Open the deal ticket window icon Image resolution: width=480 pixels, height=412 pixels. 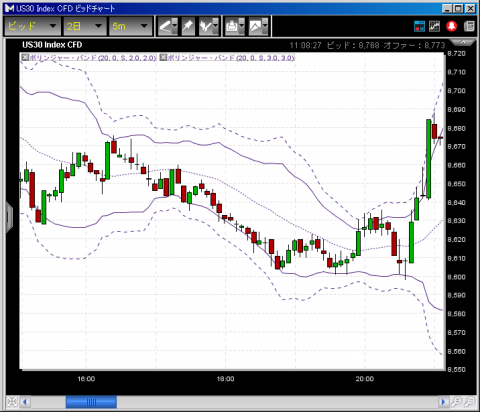[x=419, y=26]
